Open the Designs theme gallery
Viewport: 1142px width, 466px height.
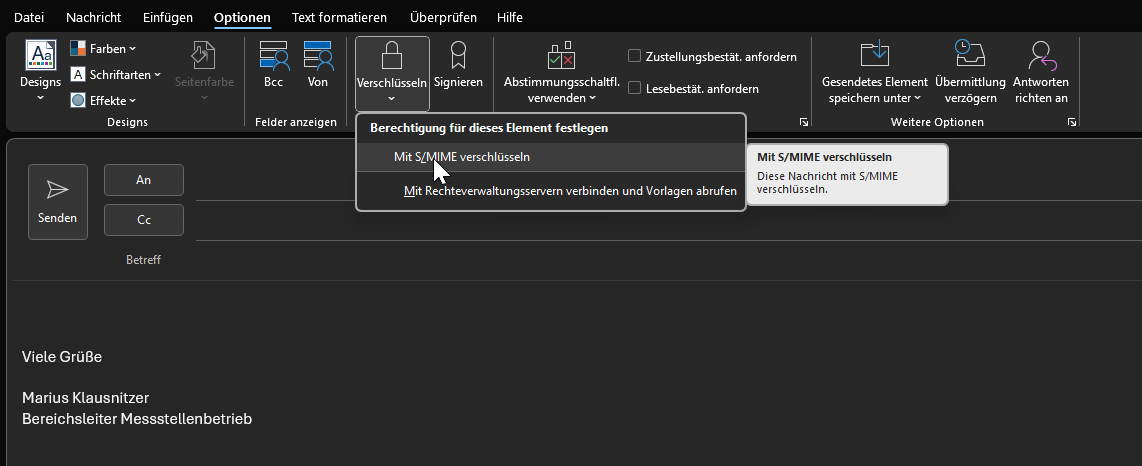(40, 72)
